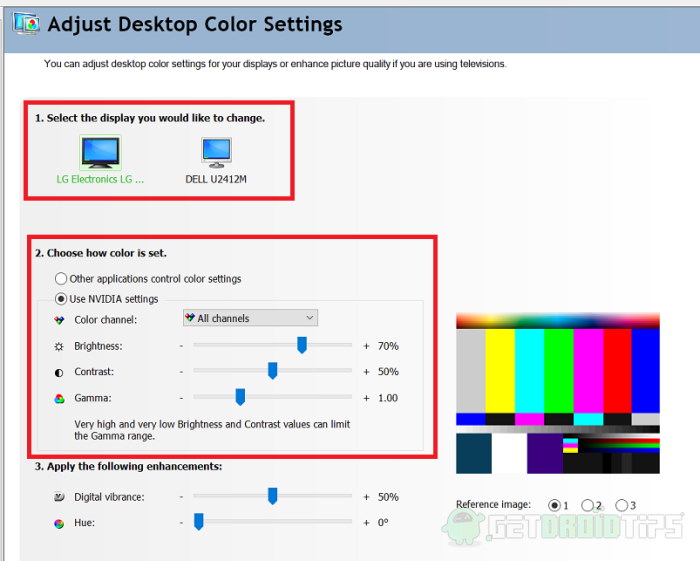Click the Hue plus sign

367,523
